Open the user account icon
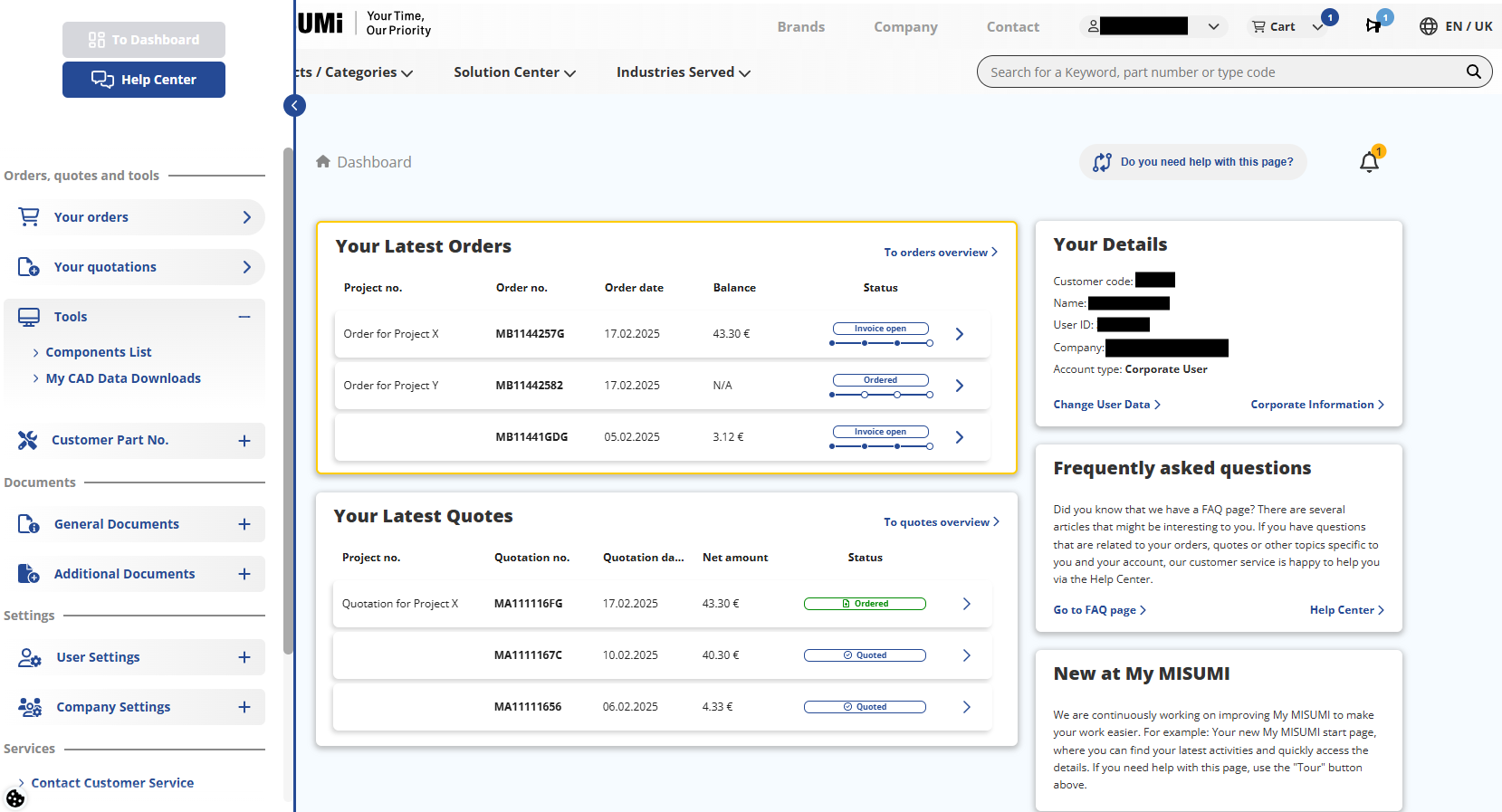The image size is (1502, 812). 1094,26
